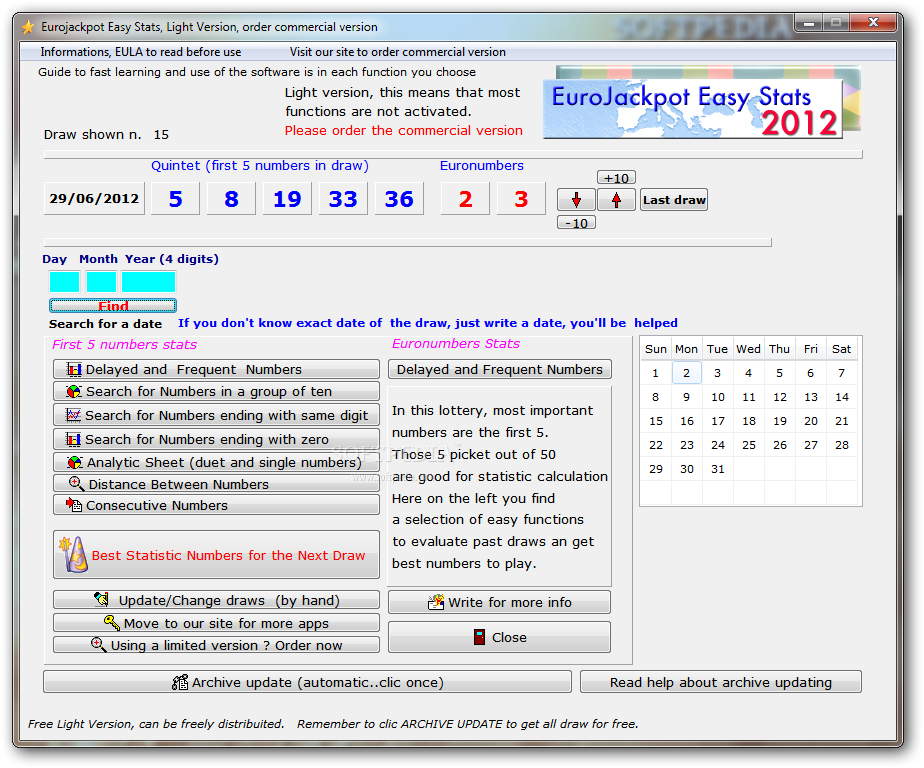This screenshot has height=768, width=924.
Task: Select day 25 in the calendar
Action: pyautogui.click(x=748, y=445)
